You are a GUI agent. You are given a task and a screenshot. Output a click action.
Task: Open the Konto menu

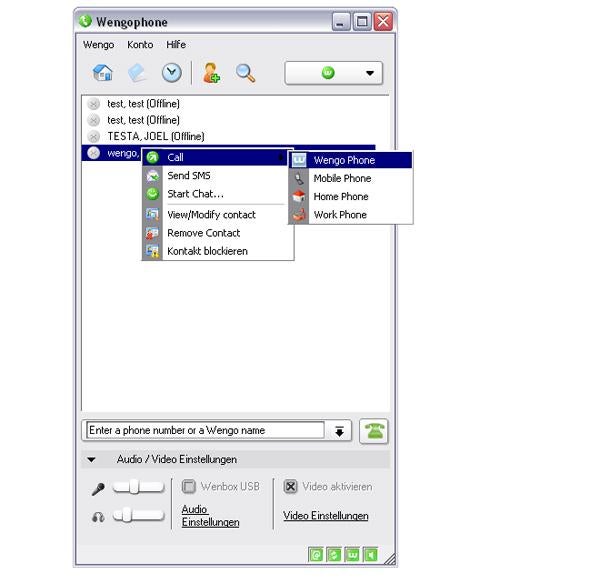point(140,45)
